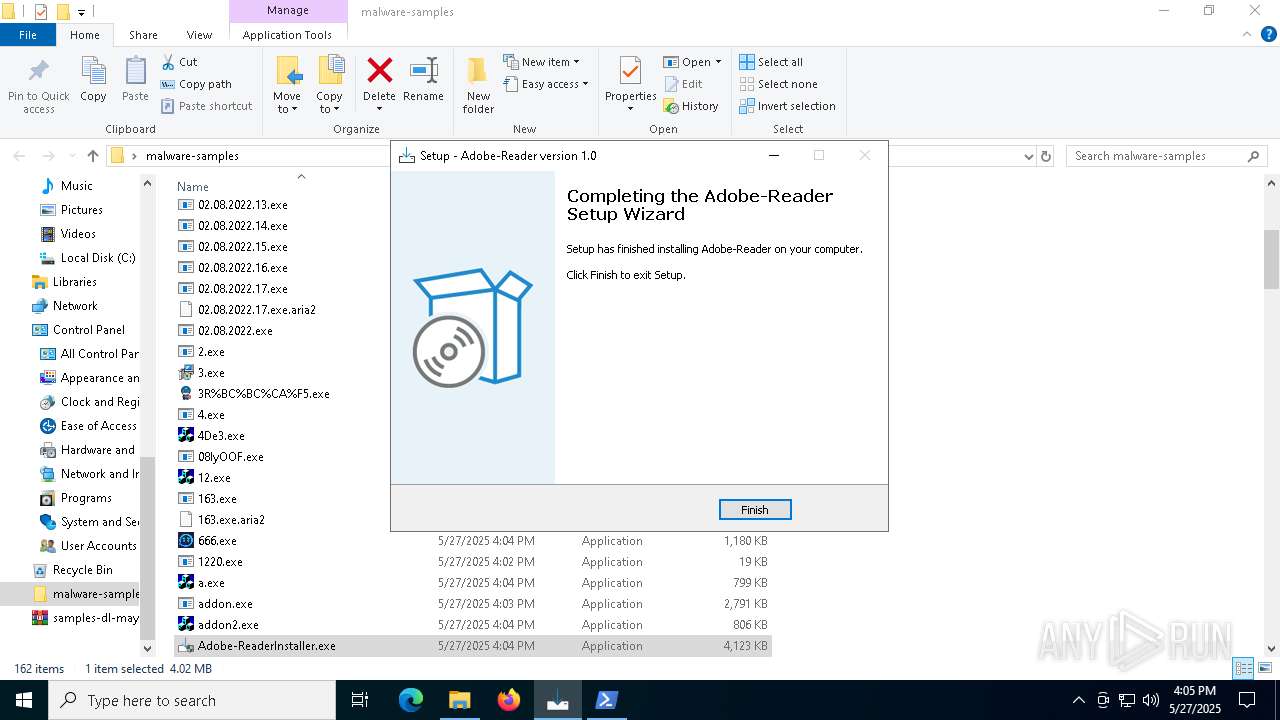Open PowerShell from taskbar
The width and height of the screenshot is (1280, 720).
coord(607,700)
